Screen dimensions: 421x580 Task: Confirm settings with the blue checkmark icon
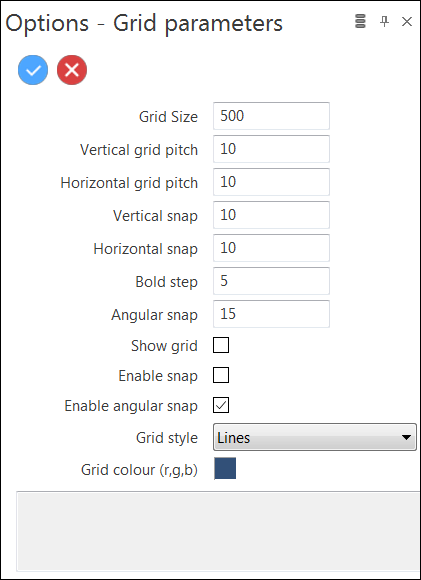(33, 70)
